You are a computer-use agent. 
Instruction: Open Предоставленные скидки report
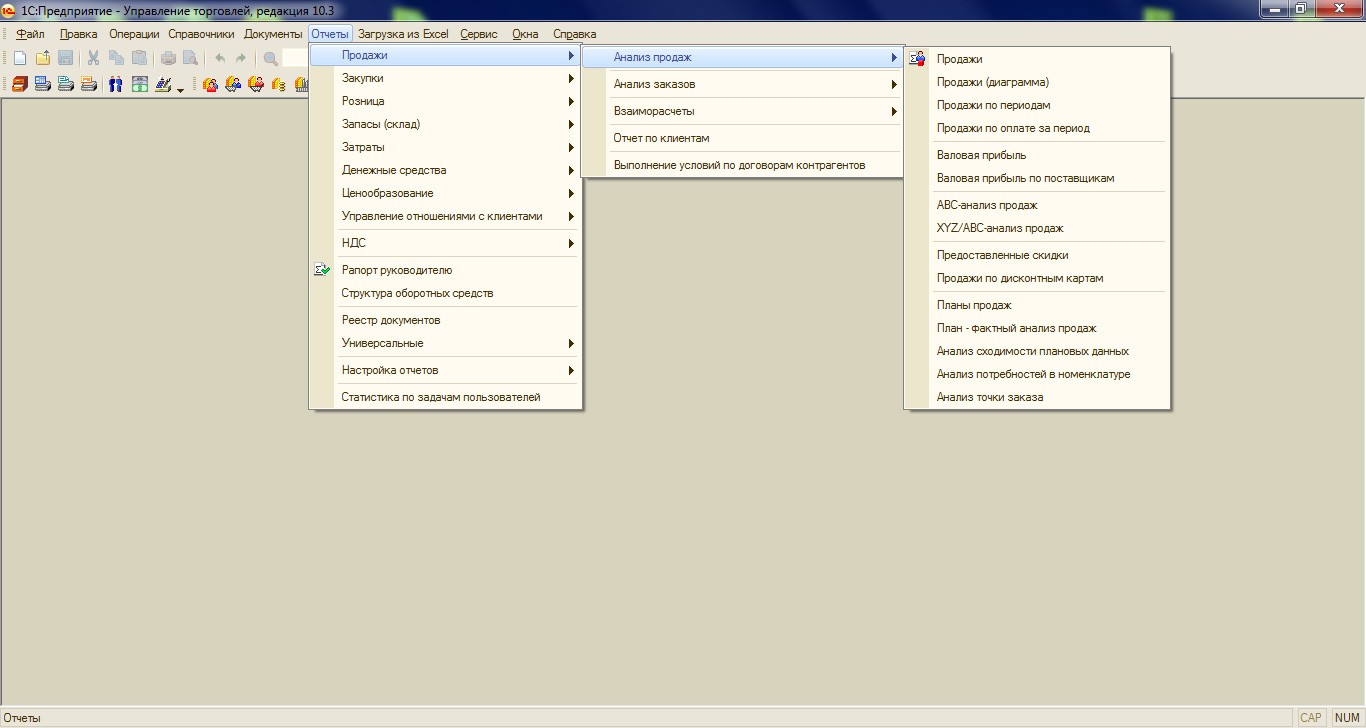(1037, 255)
